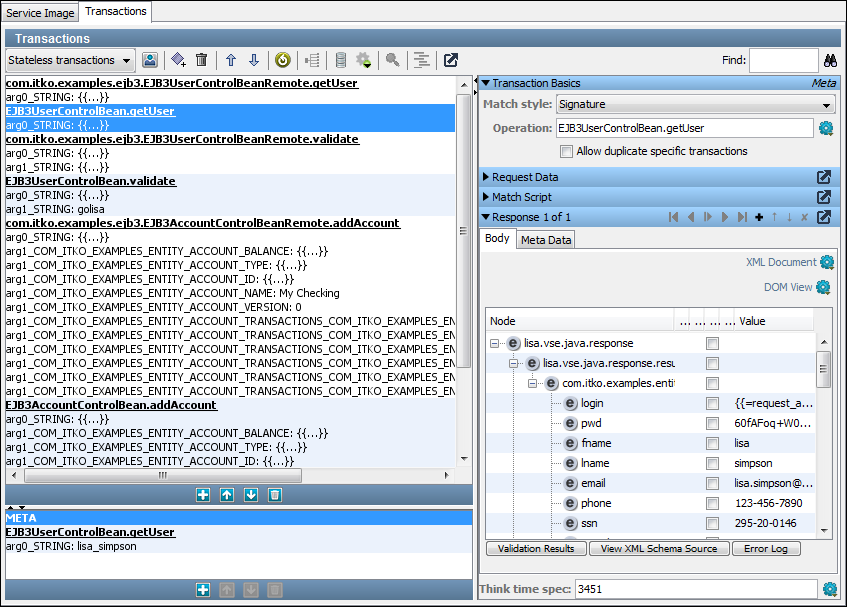The height and width of the screenshot is (607, 847).
Task: Click gear icon next to Think time spec
Action: pyautogui.click(x=829, y=589)
